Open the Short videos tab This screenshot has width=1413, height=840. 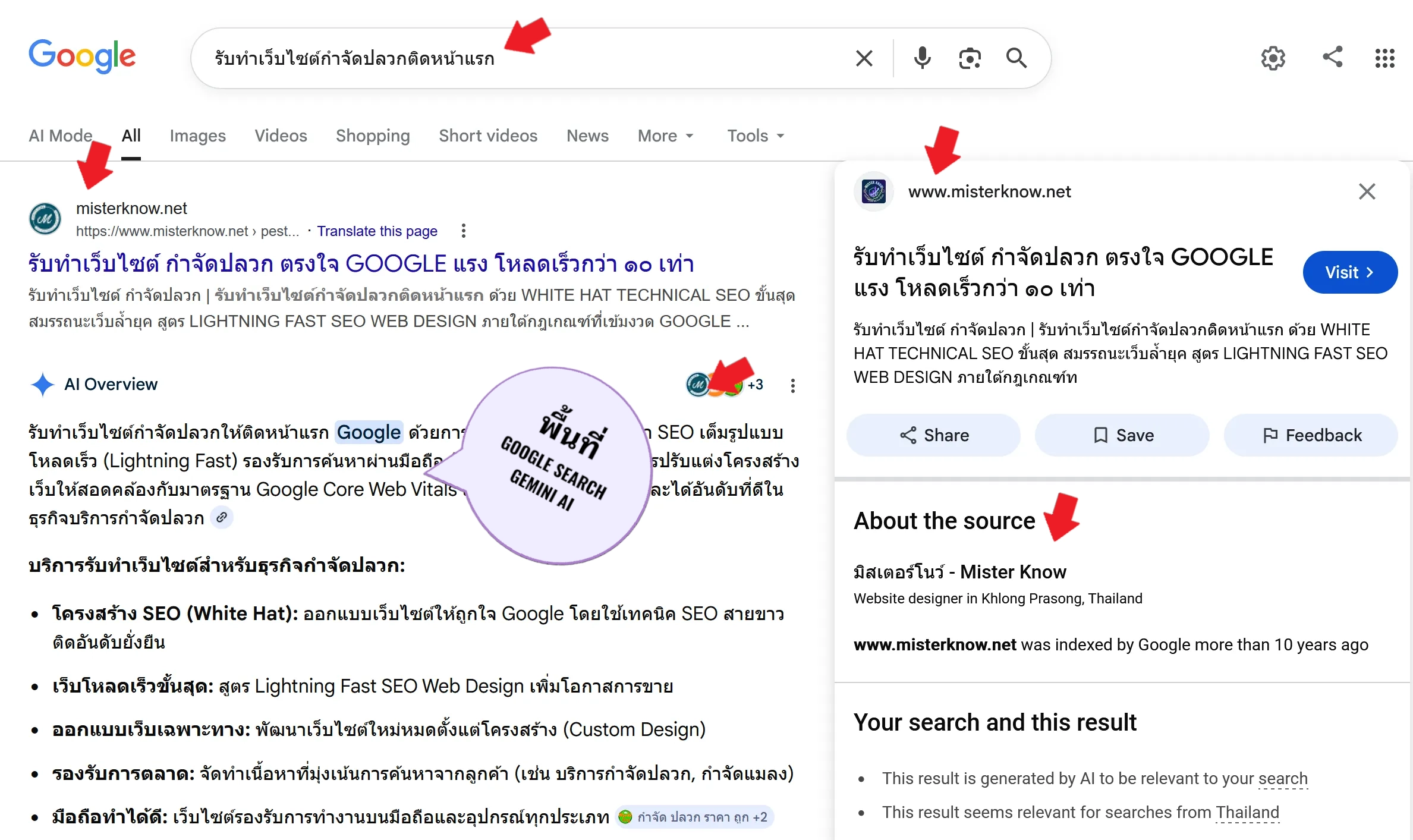pos(488,136)
